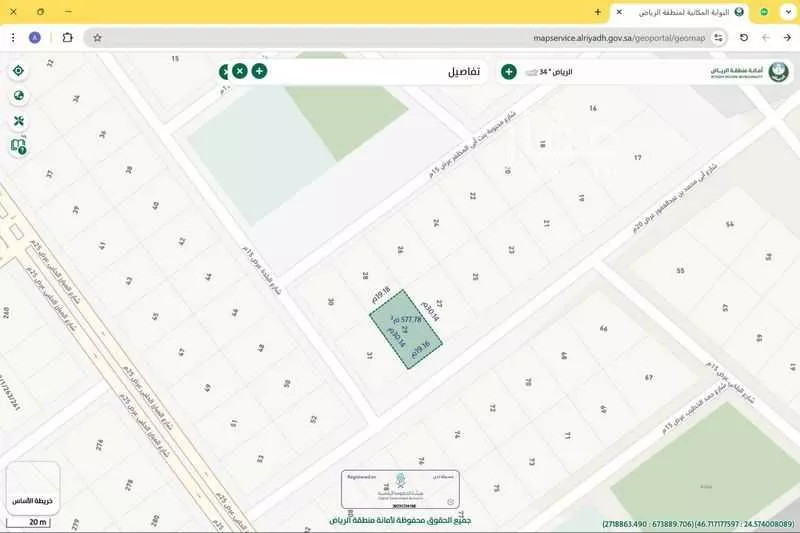
Task: Click the Riyadh Municipality logo
Action: [x=737, y=72]
